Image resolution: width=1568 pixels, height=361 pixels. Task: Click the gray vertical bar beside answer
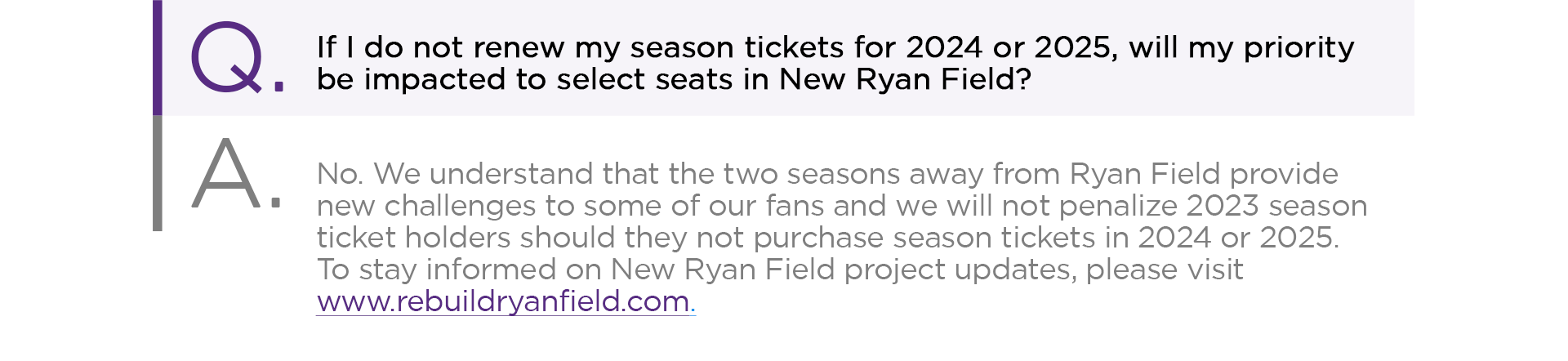(157, 173)
